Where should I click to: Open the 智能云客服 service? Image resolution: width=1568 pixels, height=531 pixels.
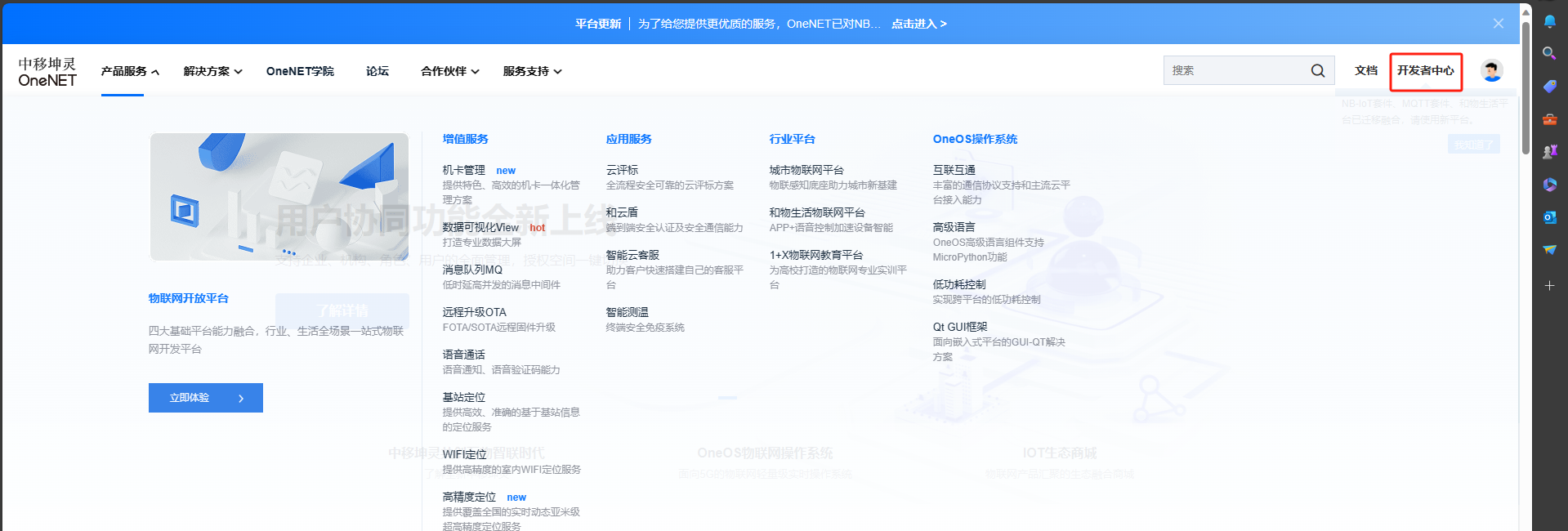click(x=632, y=255)
